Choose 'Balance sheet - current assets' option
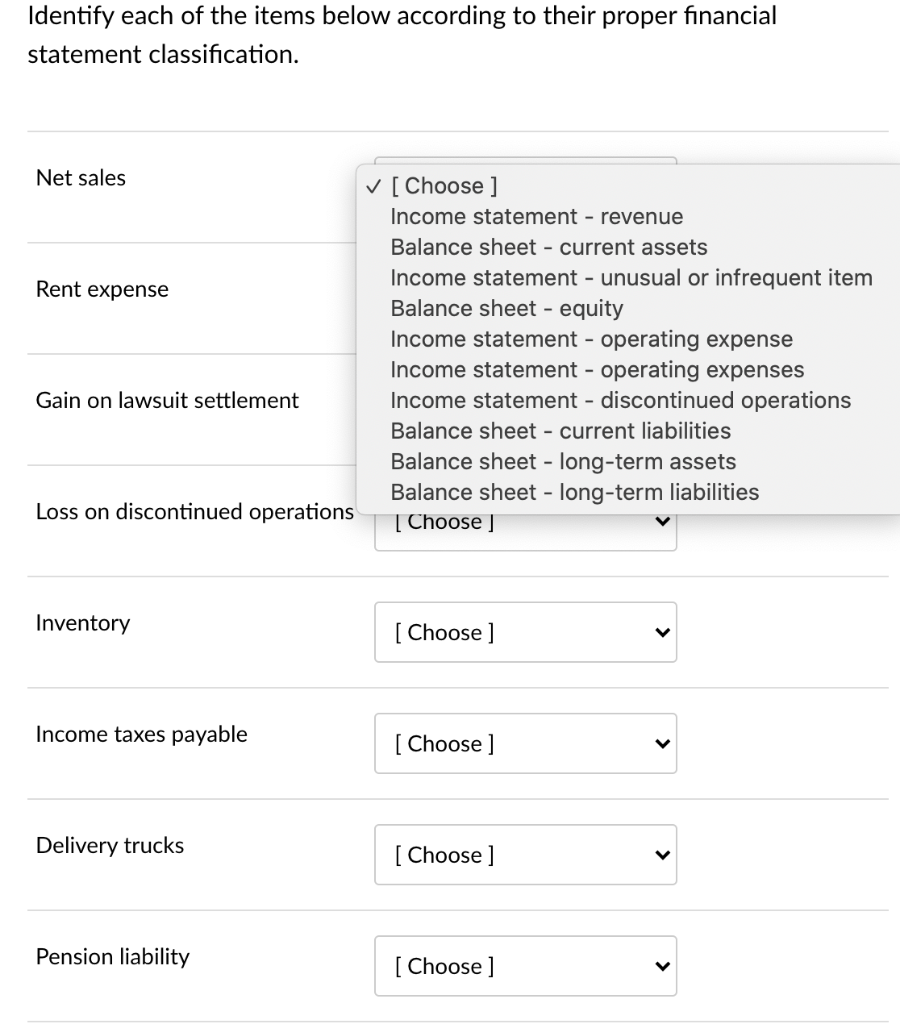This screenshot has height=1024, width=900. pos(548,247)
